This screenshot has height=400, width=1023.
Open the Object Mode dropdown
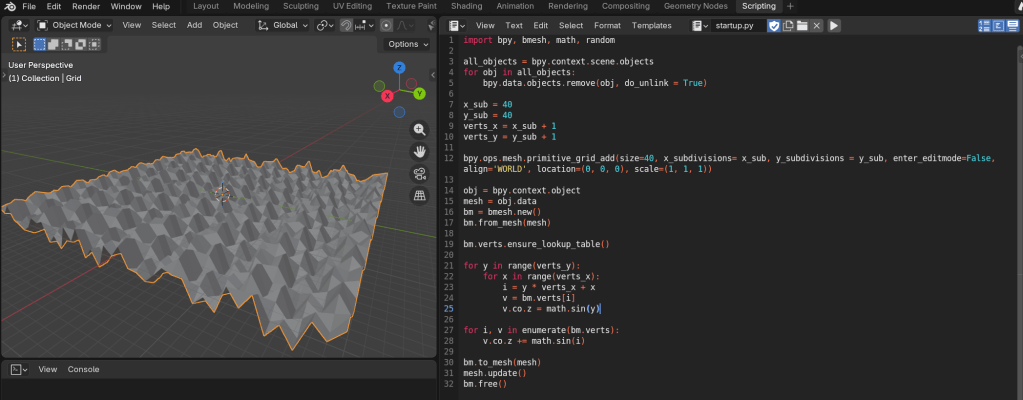pyautogui.click(x=75, y=25)
